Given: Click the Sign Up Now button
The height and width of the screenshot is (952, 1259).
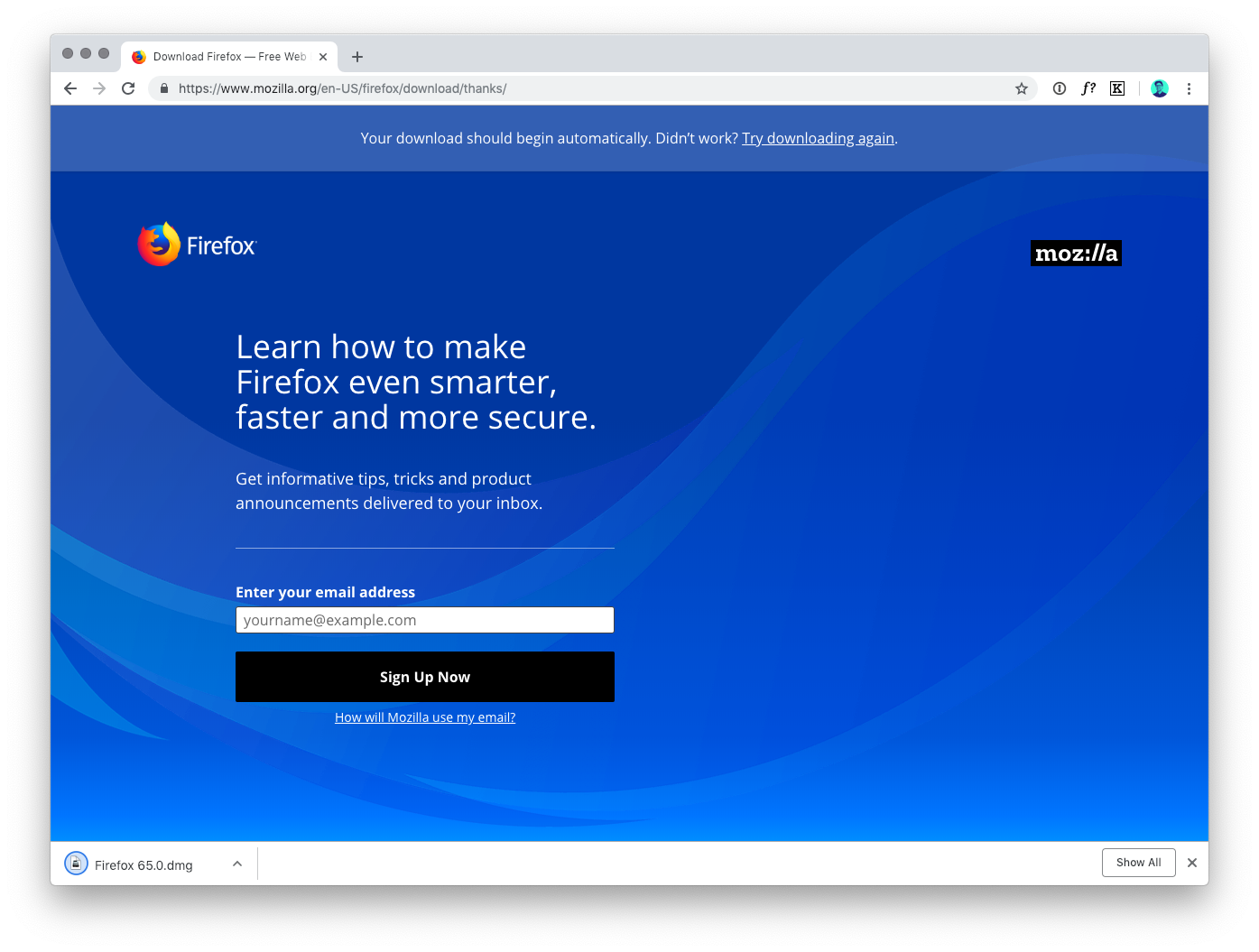Looking at the screenshot, I should [425, 677].
